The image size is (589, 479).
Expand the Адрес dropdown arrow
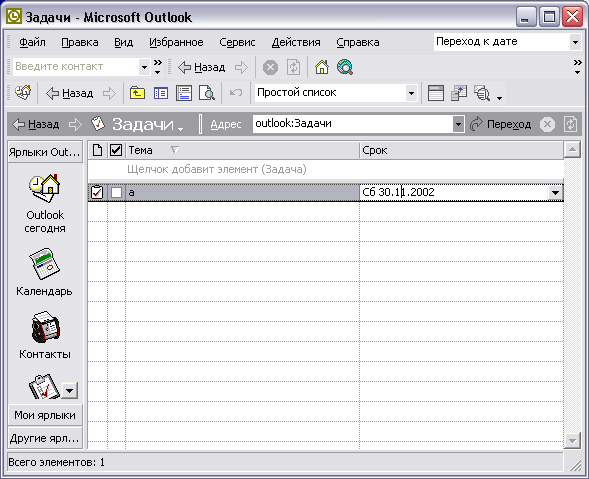click(x=458, y=124)
